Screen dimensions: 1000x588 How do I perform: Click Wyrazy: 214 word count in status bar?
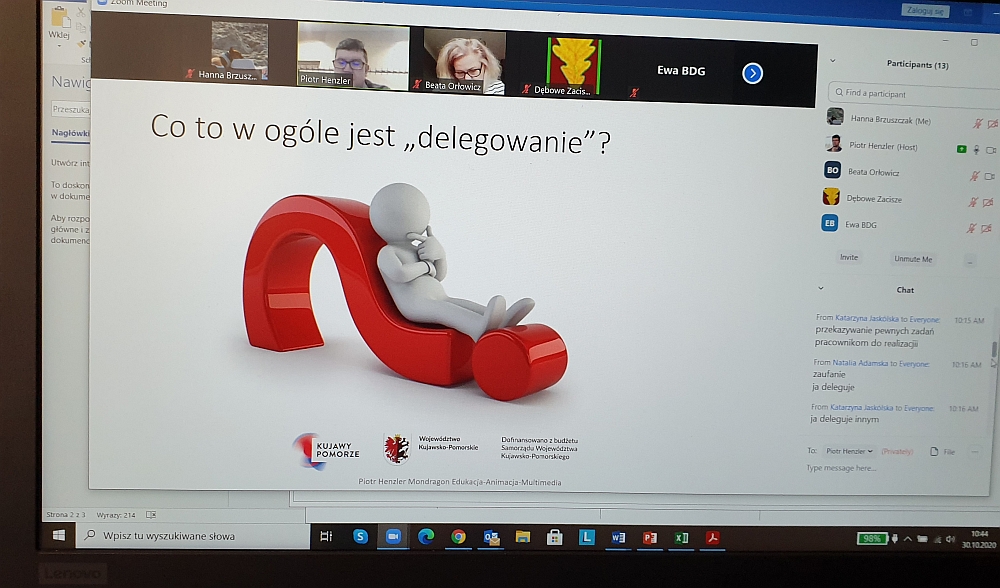coord(116,515)
